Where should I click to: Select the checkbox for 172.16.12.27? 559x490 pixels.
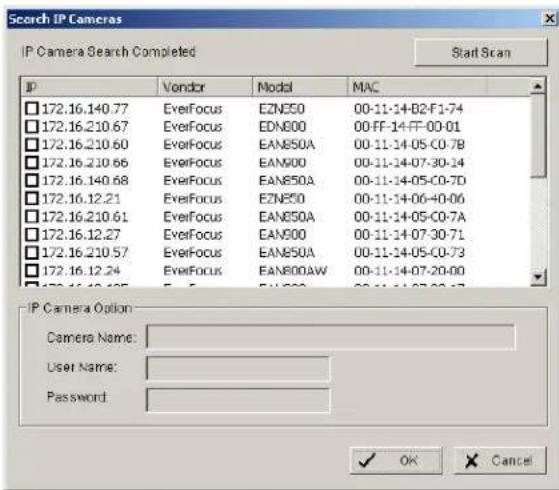coord(32,234)
